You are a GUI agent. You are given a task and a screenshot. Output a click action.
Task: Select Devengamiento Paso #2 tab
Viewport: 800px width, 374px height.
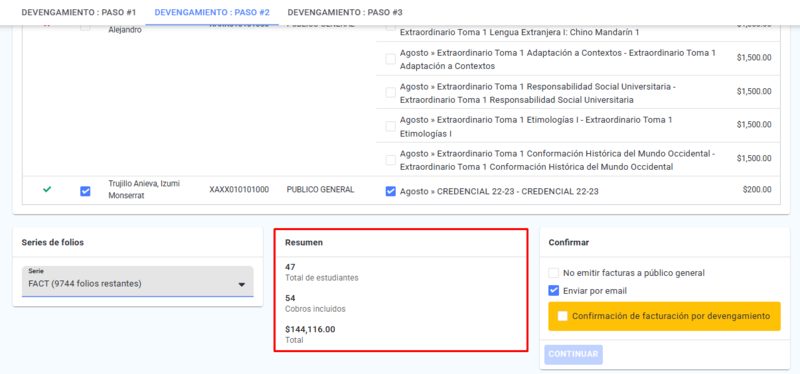(212, 12)
